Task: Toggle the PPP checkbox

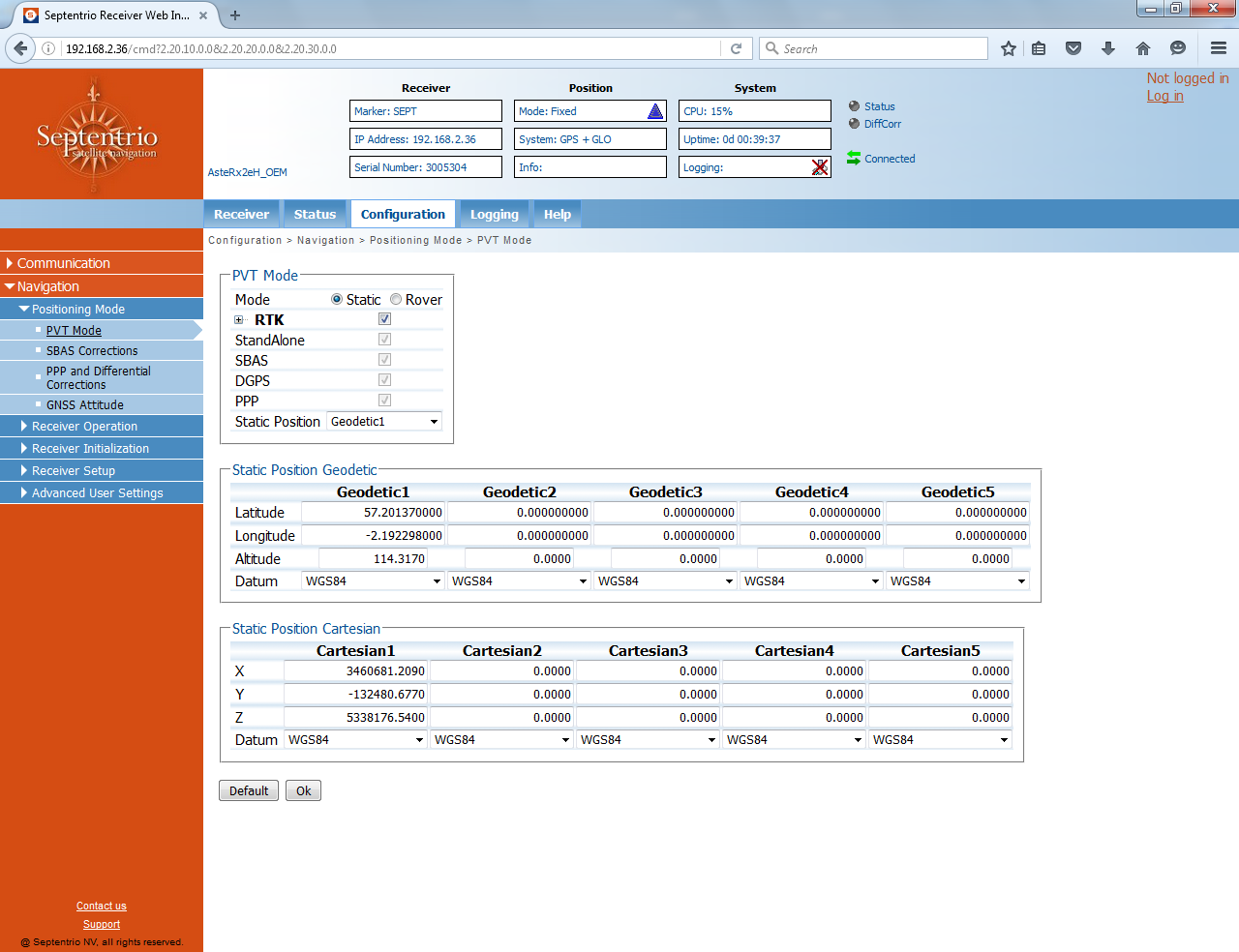Action: pyautogui.click(x=384, y=401)
